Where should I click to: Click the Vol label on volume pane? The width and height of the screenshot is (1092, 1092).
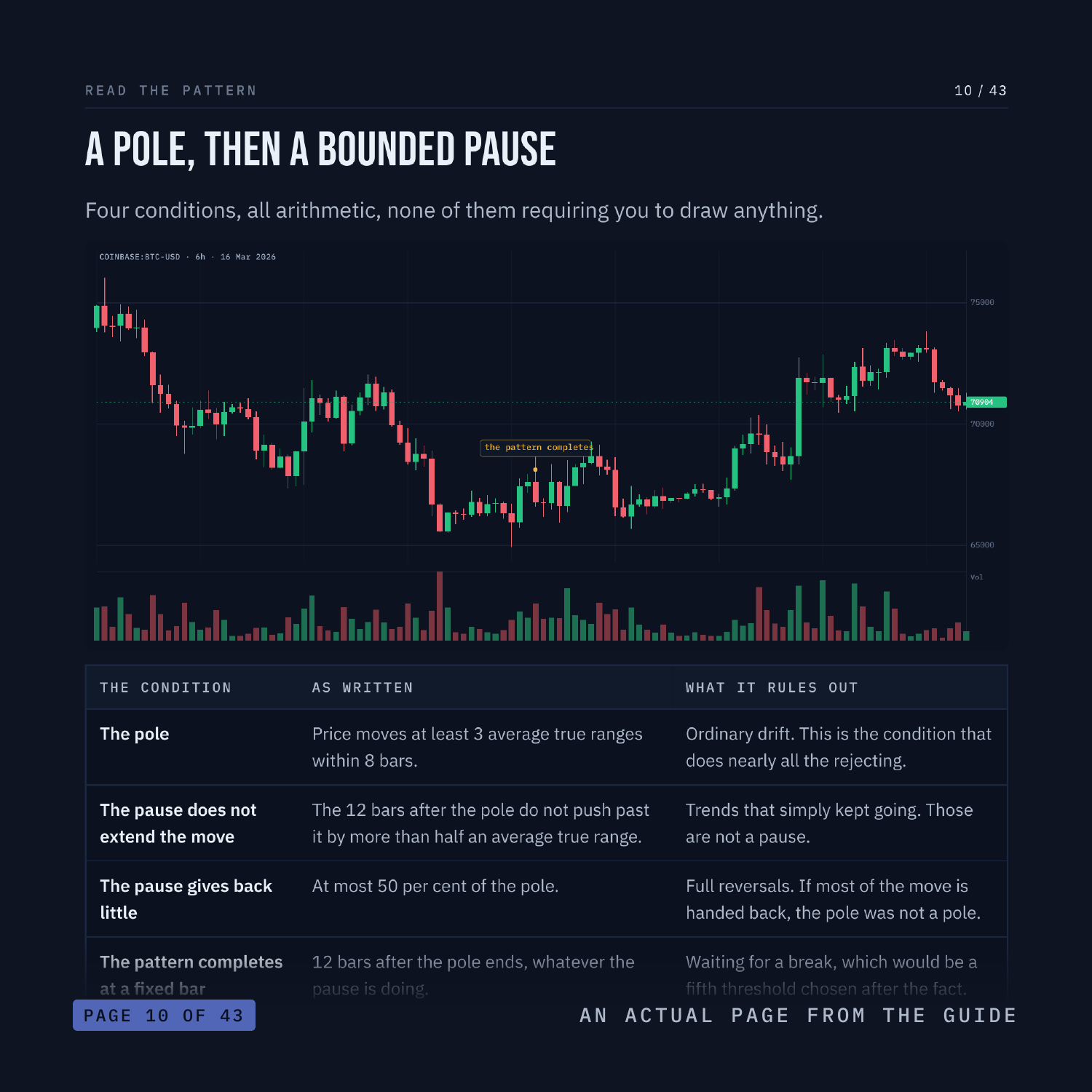(x=976, y=577)
